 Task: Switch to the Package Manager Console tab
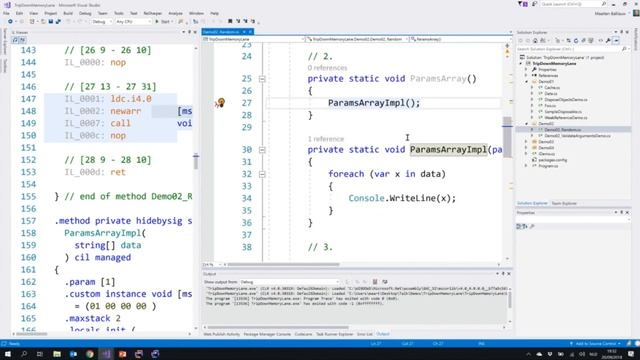(267, 334)
